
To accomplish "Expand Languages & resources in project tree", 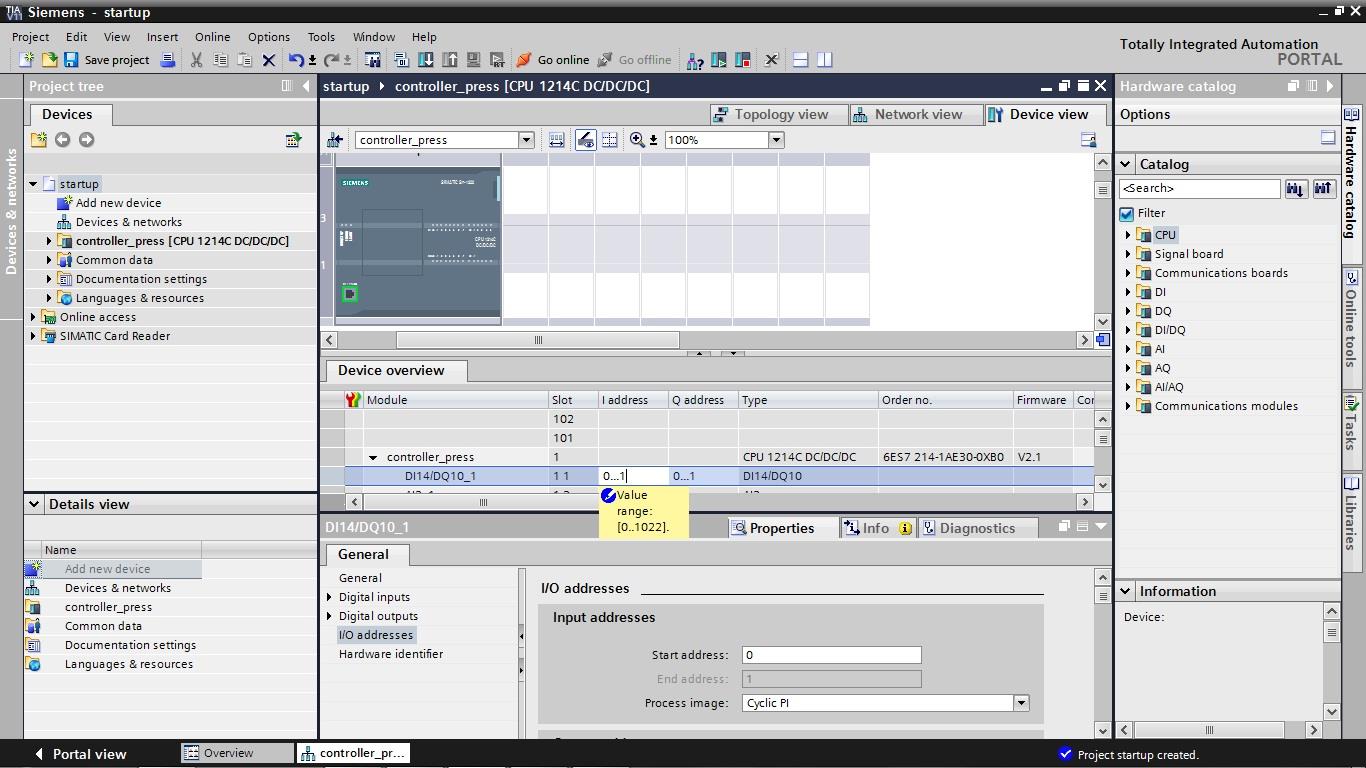I will pyautogui.click(x=49, y=298).
